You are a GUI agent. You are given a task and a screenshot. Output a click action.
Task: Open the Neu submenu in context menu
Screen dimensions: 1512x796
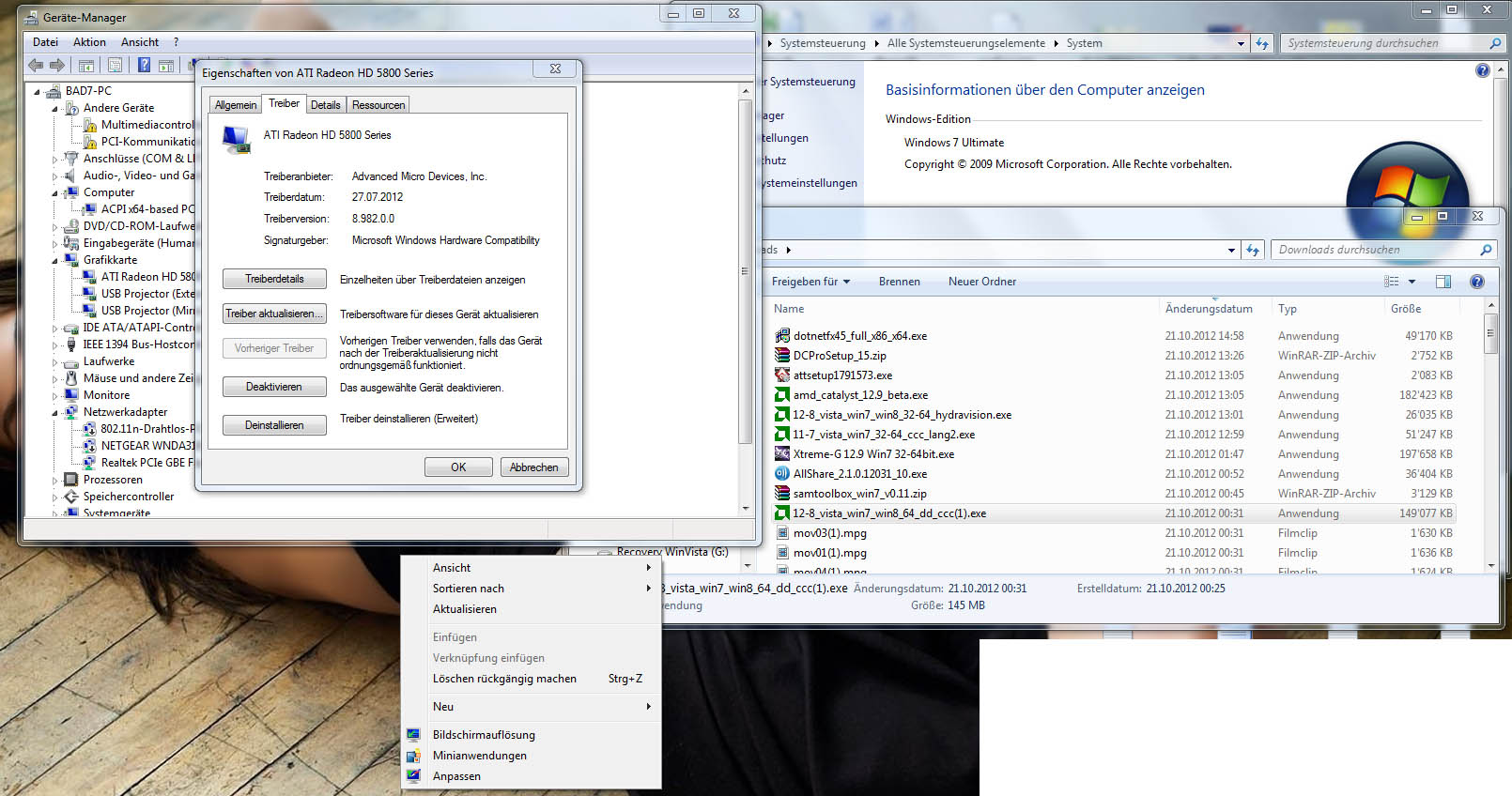pos(531,707)
